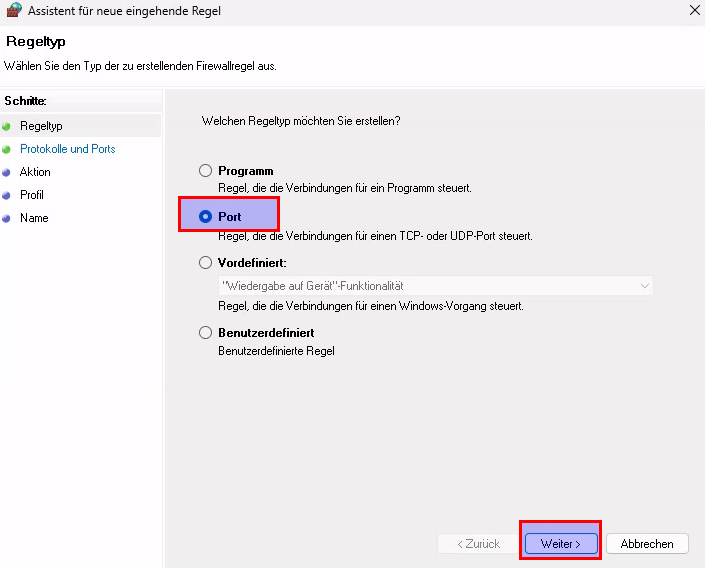Click the green bullet beside Regeltyp step
Image resolution: width=705 pixels, height=568 pixels.
pos(7,126)
